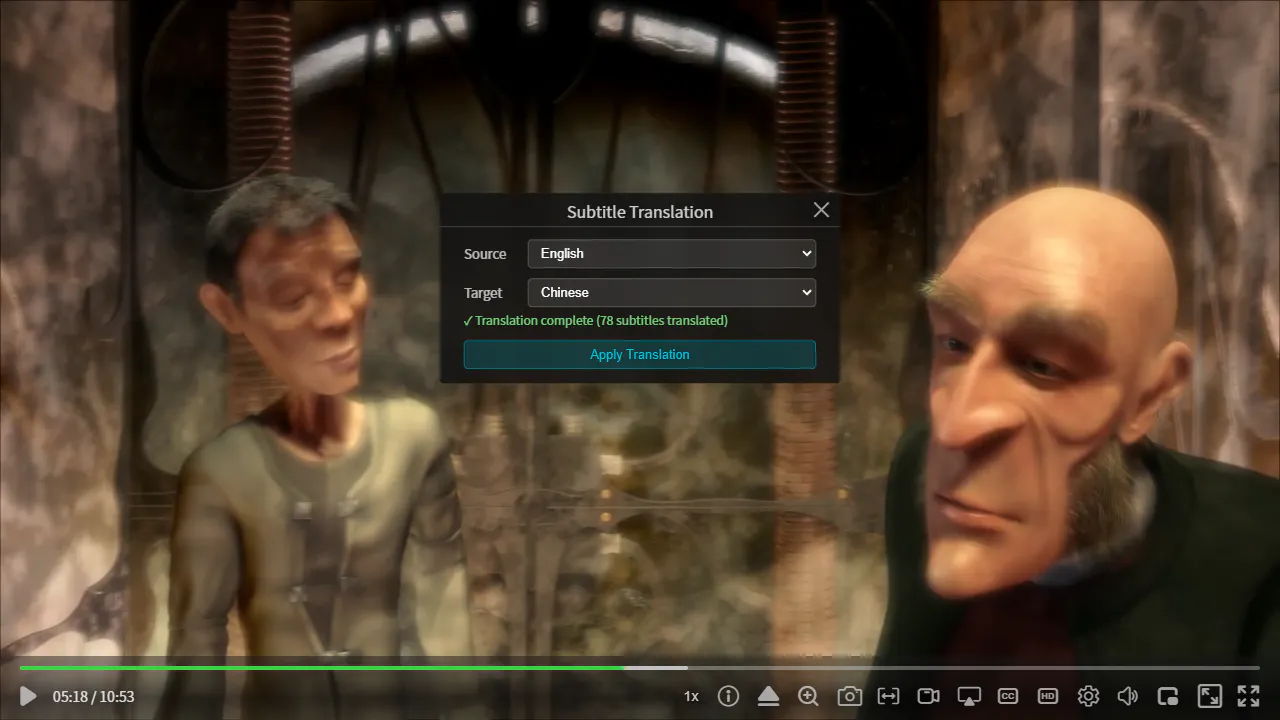The height and width of the screenshot is (720, 1280).
Task: Open HD quality selector
Action: coord(1048,696)
